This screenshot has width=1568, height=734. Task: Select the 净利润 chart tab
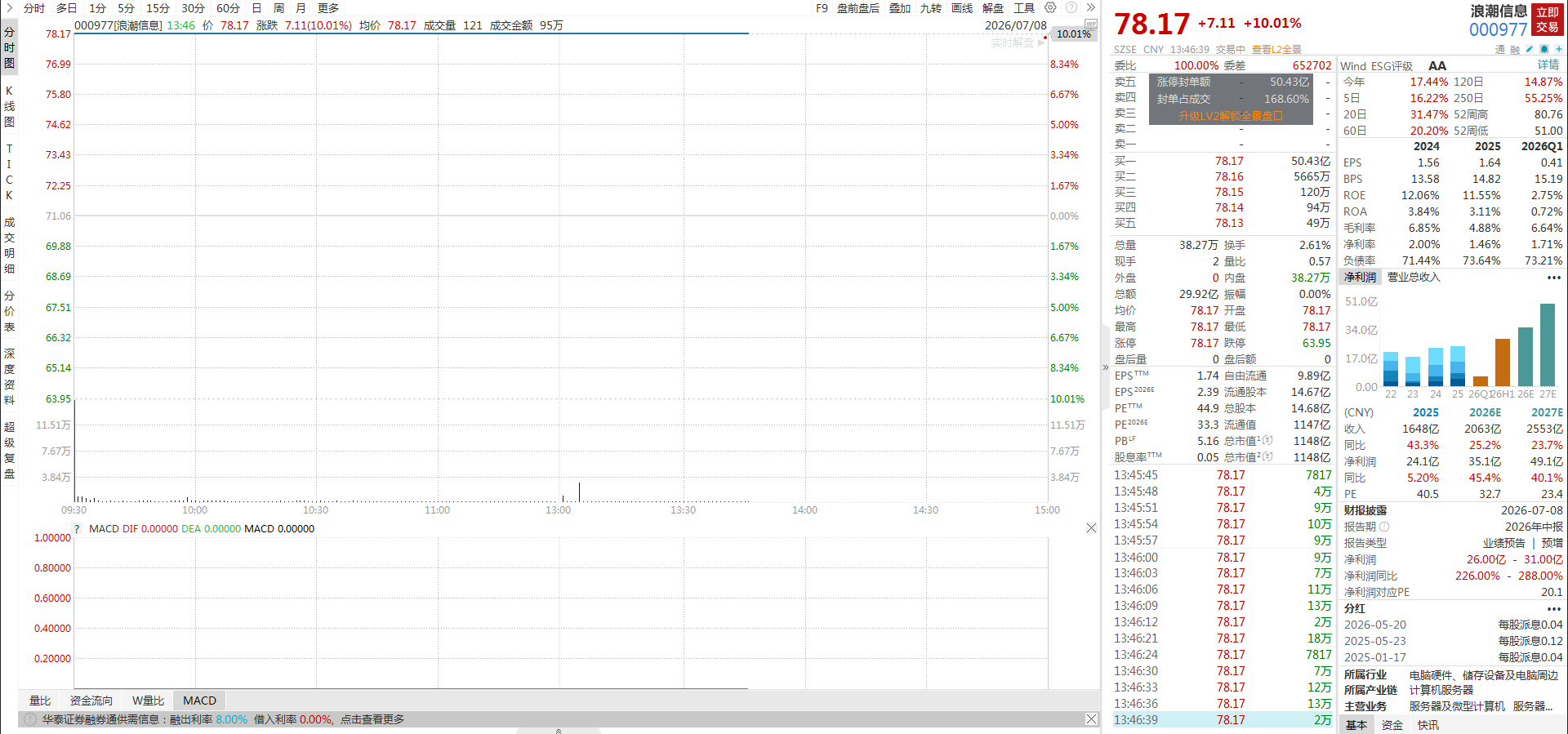tap(1360, 278)
